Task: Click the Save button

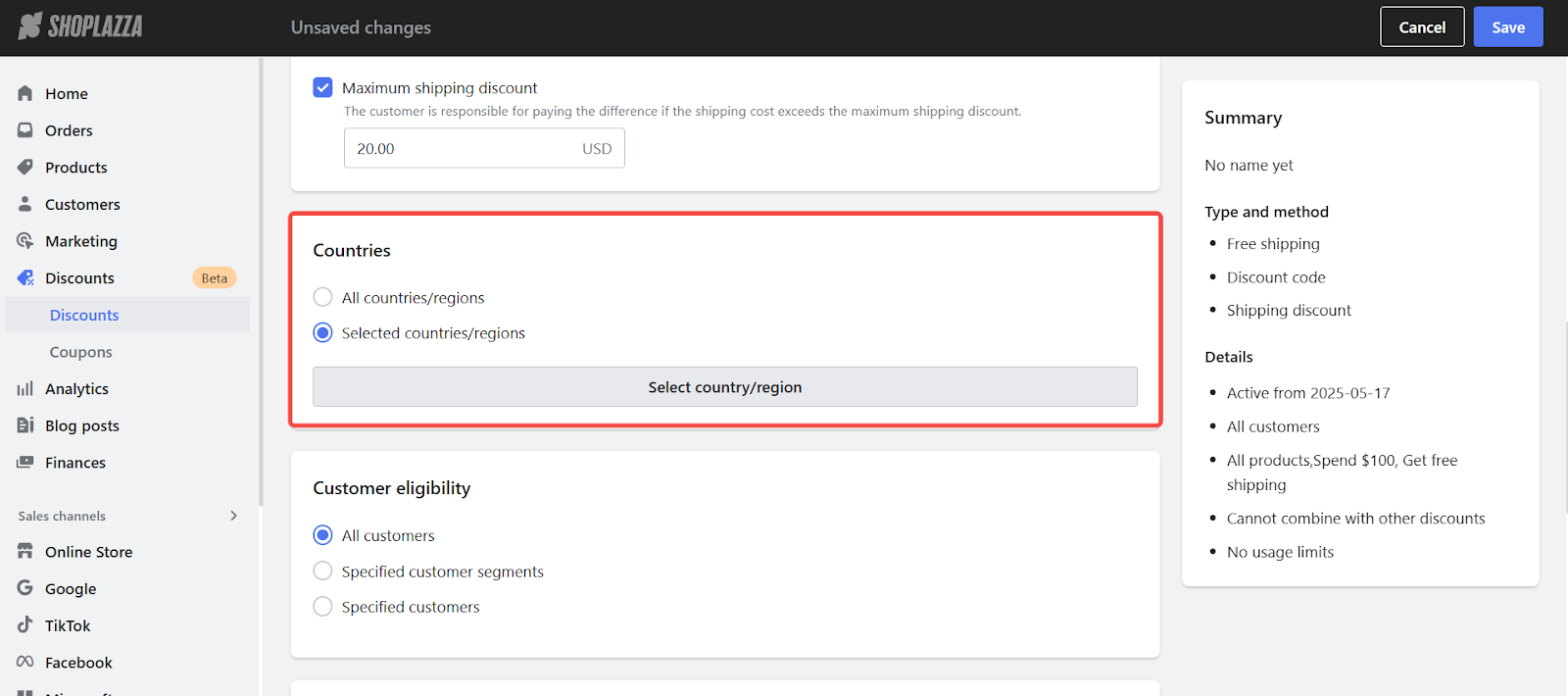Action: (1508, 27)
